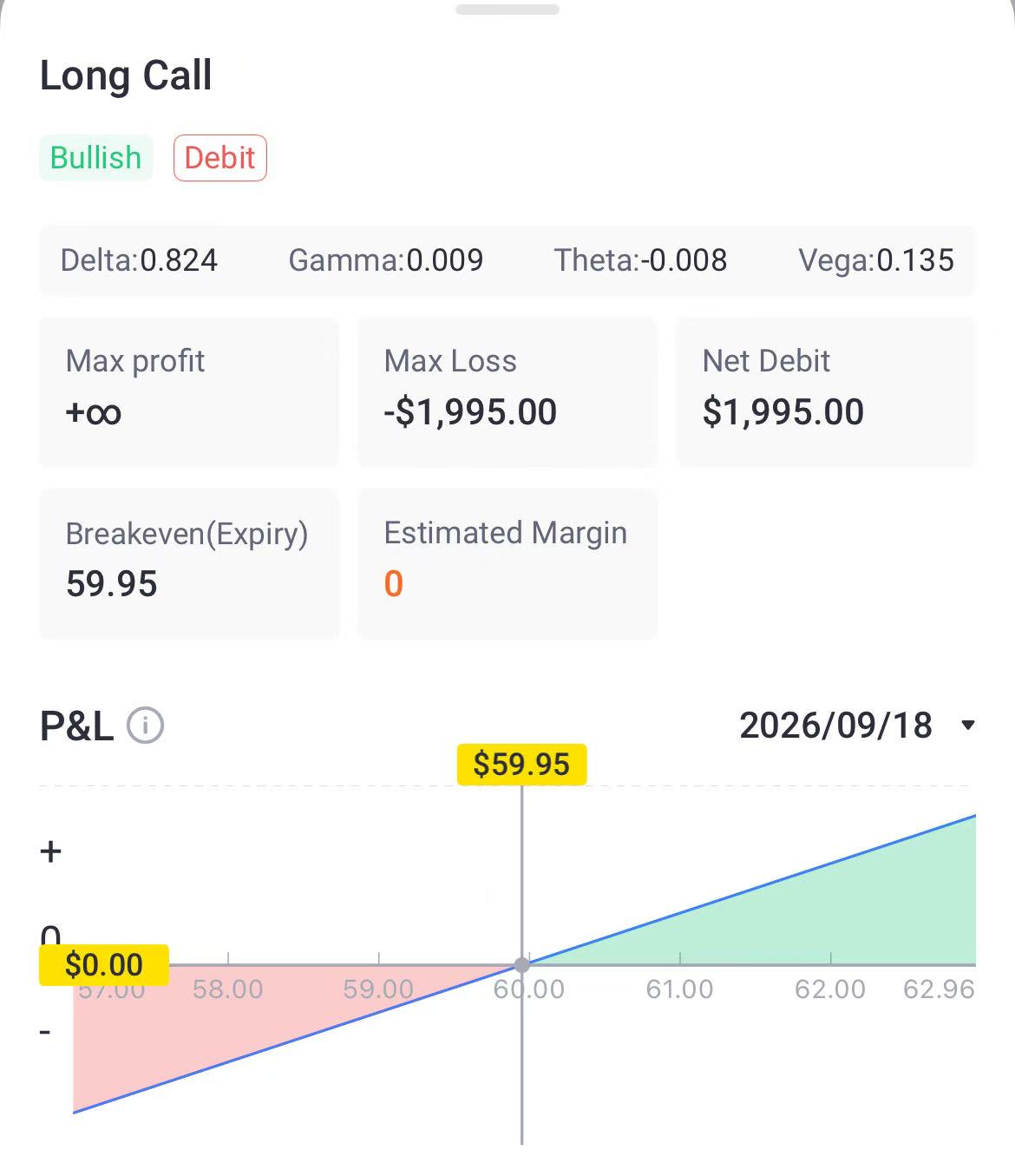Click the $0.00 P&L value label
Screen dimensions: 1015x1176
coord(104,965)
